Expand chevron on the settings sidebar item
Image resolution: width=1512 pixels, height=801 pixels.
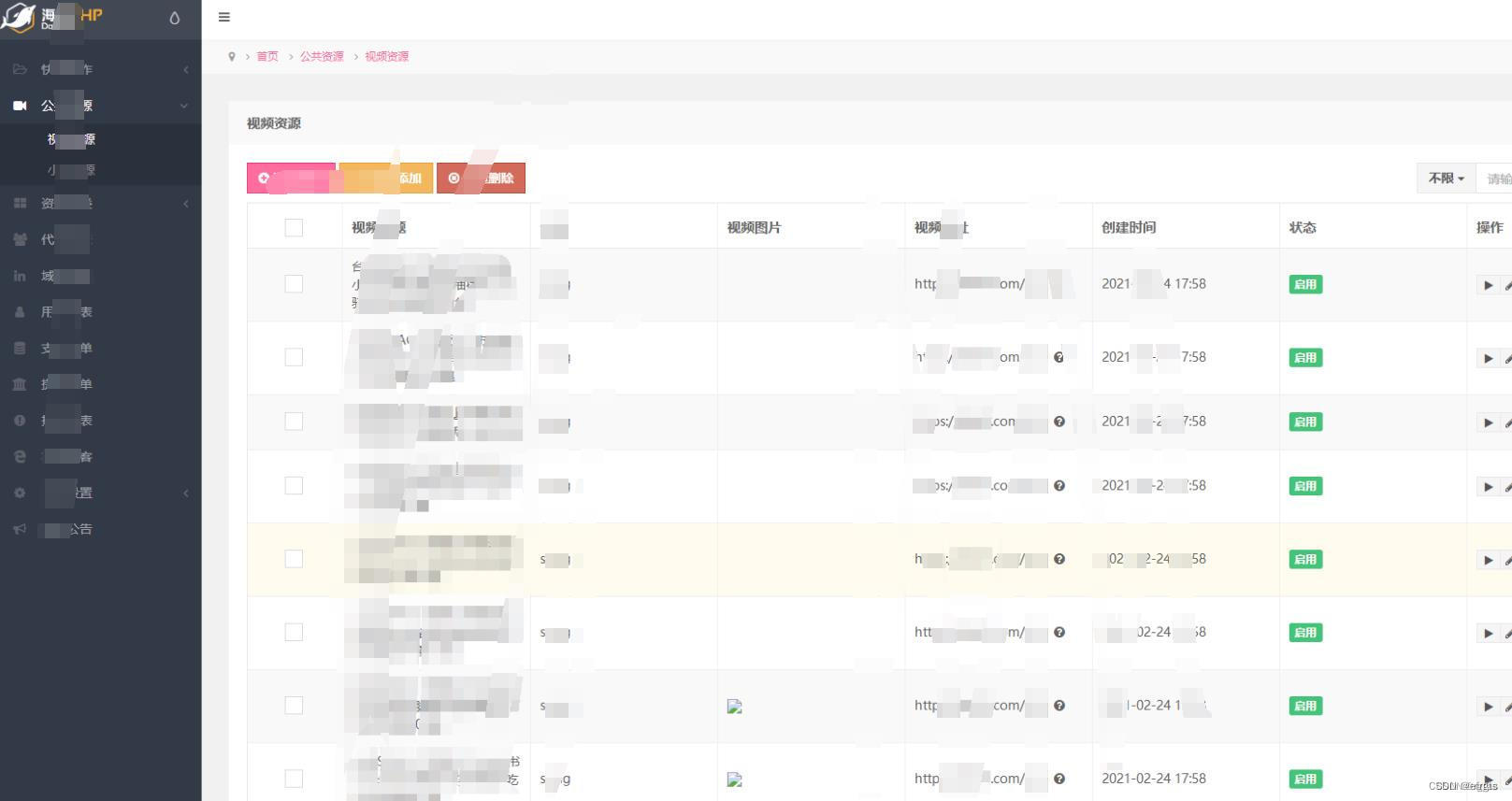pyautogui.click(x=185, y=493)
